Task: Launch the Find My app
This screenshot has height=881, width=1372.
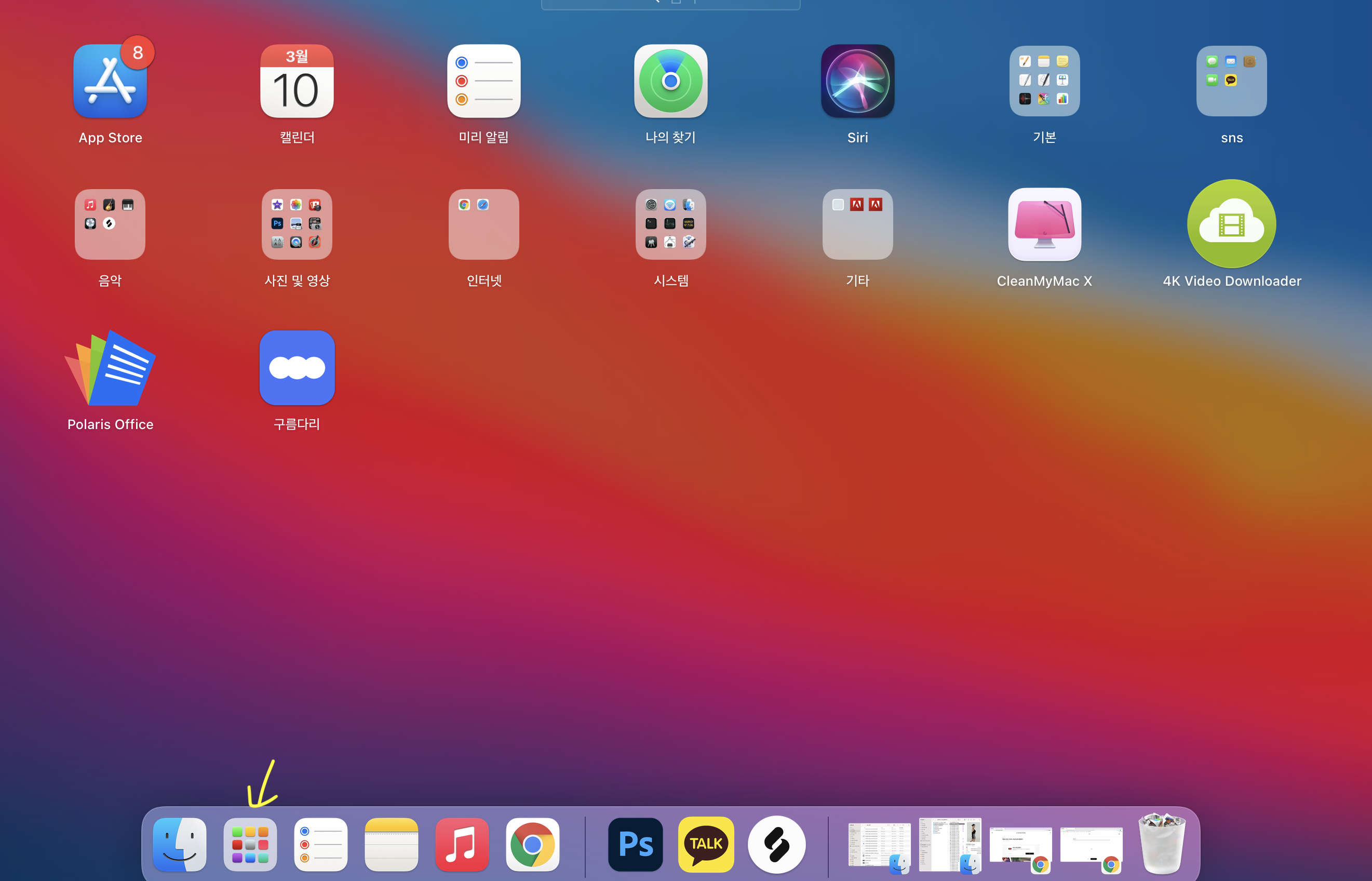Action: [x=670, y=82]
